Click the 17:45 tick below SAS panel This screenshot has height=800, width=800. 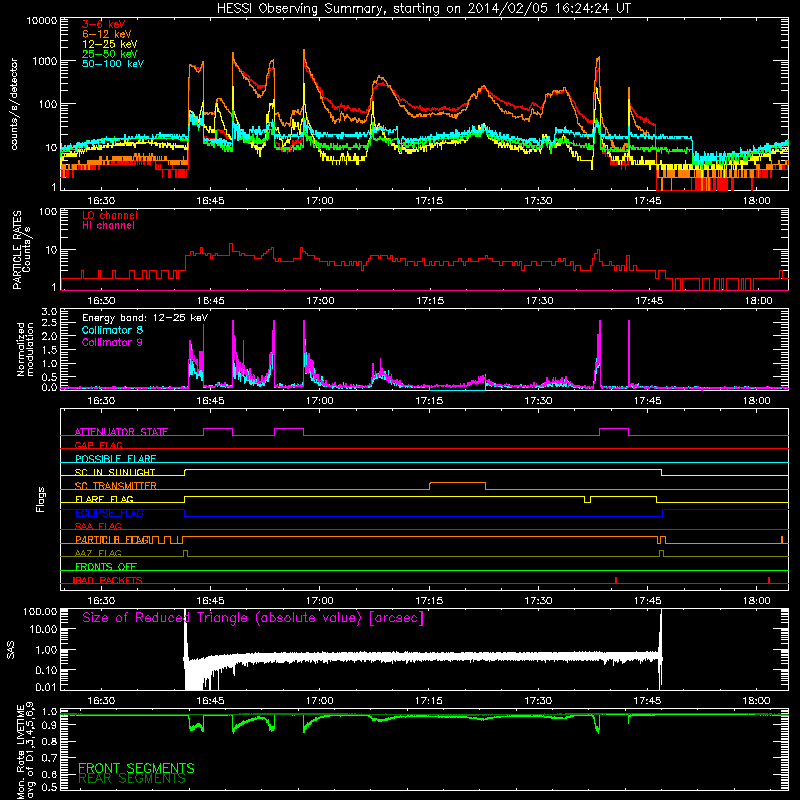click(647, 701)
